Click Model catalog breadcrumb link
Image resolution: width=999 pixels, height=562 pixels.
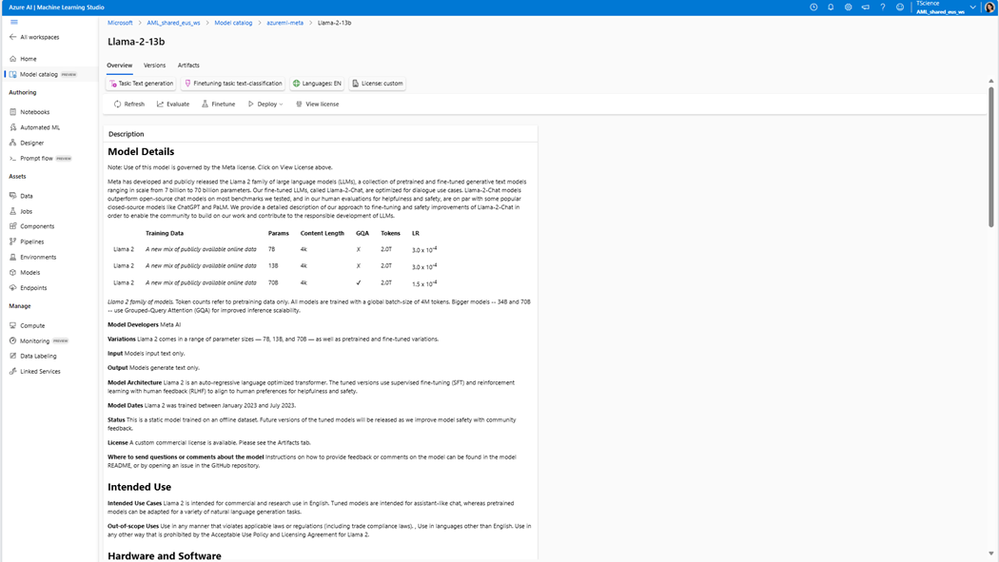[233, 23]
